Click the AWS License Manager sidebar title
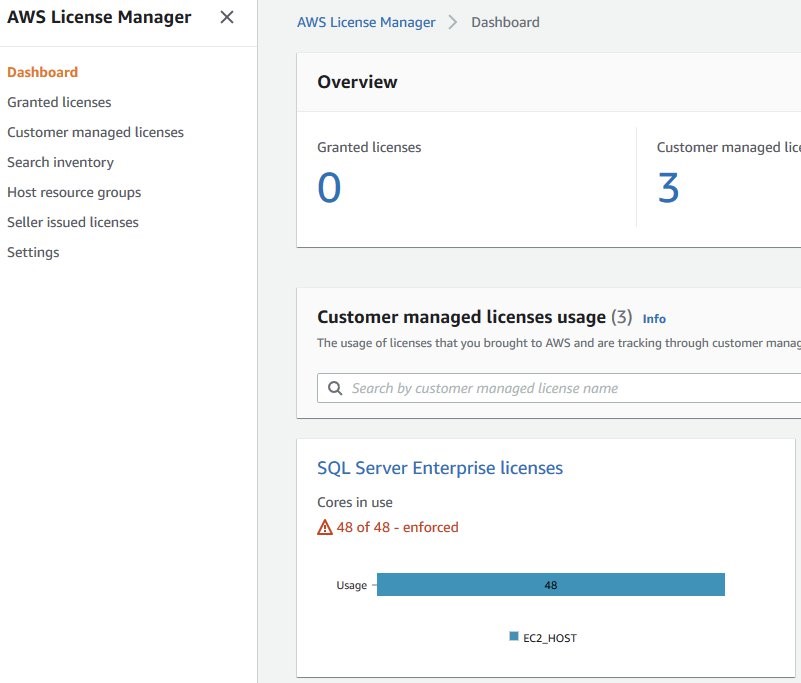The image size is (801, 683). click(99, 17)
